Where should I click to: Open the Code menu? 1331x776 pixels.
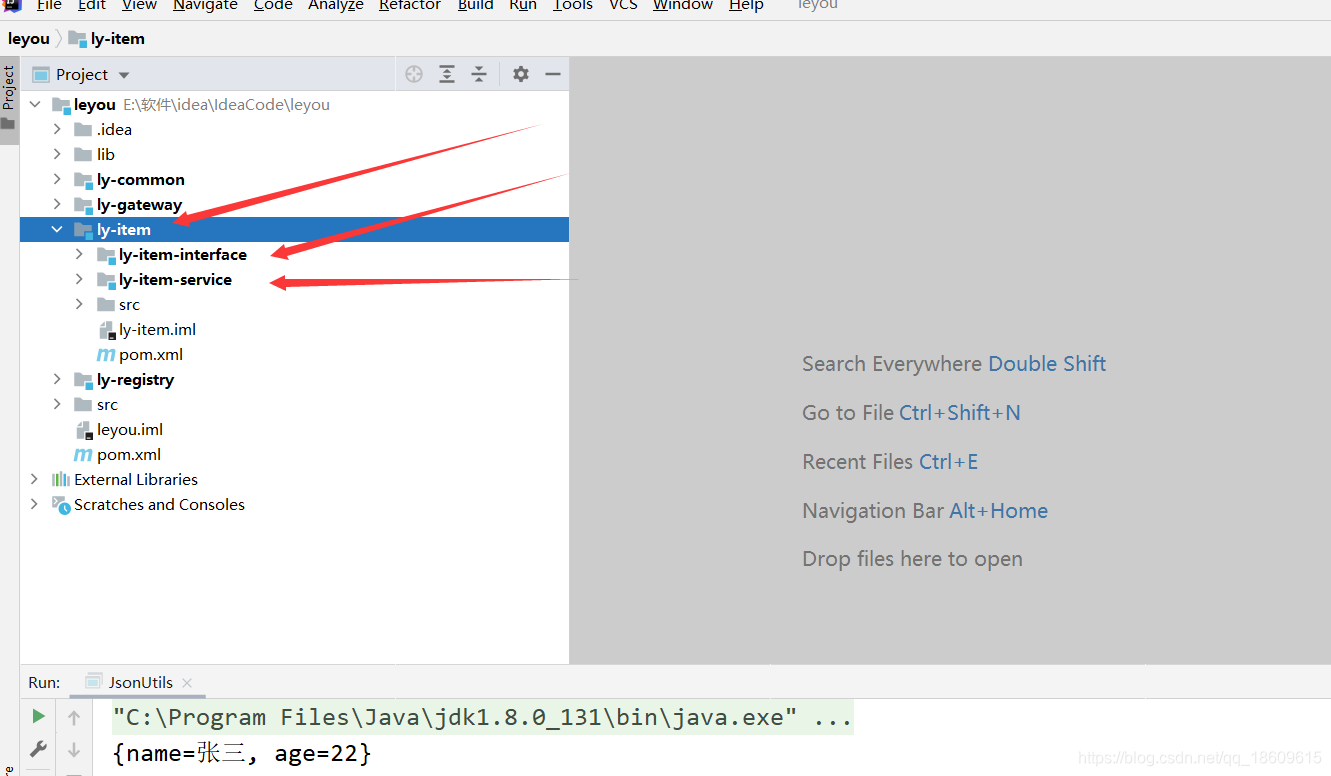tap(273, 5)
